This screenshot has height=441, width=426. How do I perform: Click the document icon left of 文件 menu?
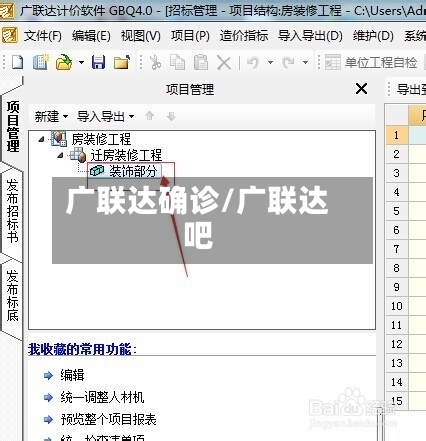coord(9,35)
